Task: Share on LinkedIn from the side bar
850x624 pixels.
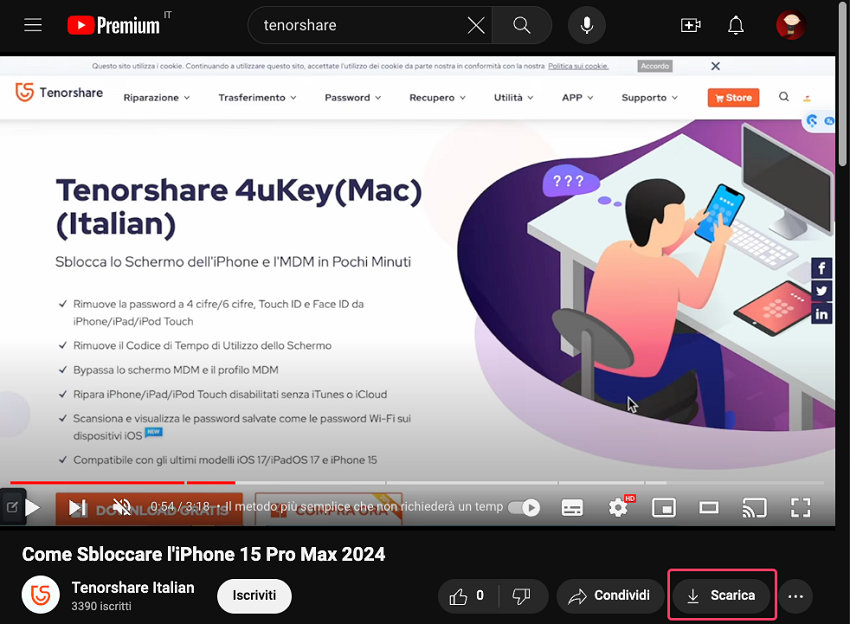Action: pos(821,314)
